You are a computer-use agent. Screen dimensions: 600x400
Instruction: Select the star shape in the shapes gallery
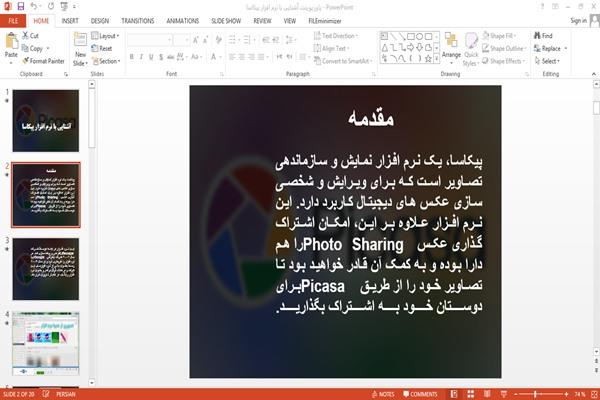click(428, 59)
